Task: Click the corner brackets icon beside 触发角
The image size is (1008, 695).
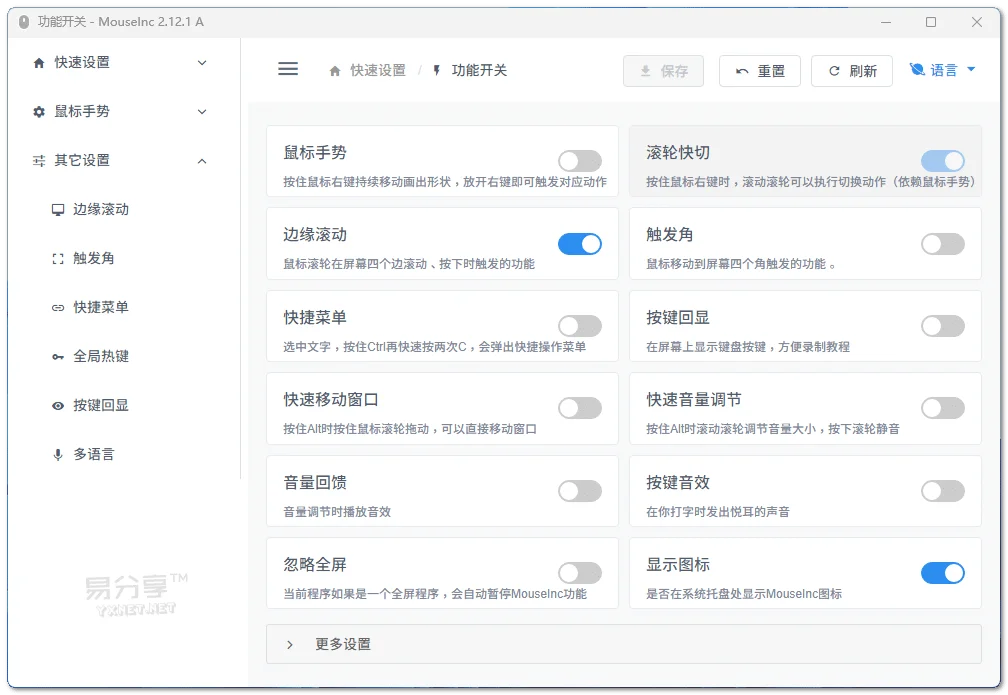Action: 58,258
